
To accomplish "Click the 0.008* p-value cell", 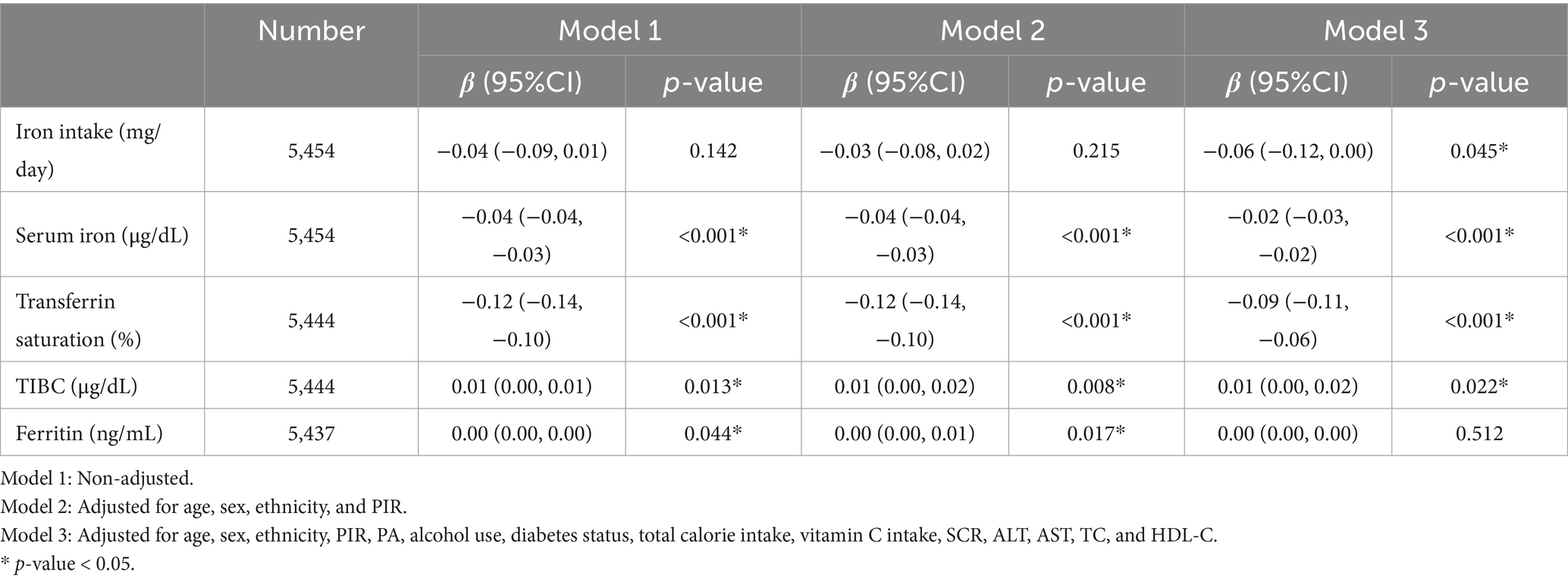I will pyautogui.click(x=1096, y=386).
